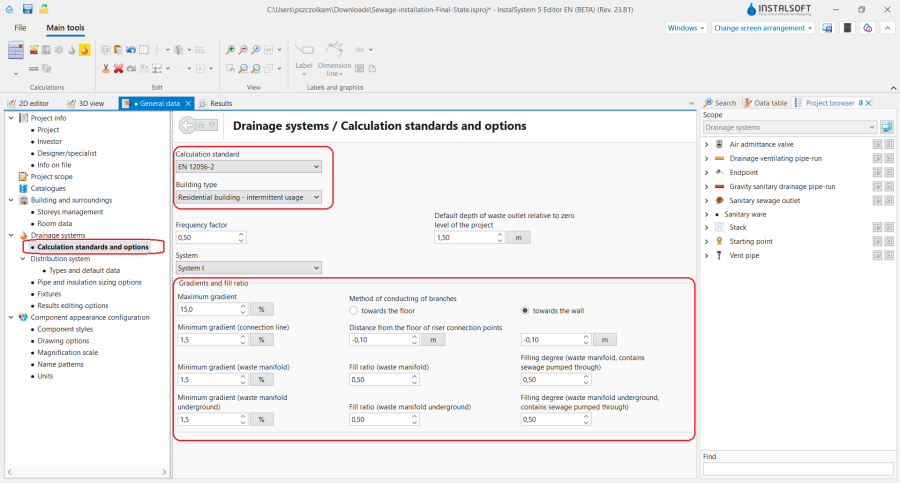Click Maximum gradient stepper down arrow
The width and height of the screenshot is (900, 483).
pyautogui.click(x=243, y=312)
